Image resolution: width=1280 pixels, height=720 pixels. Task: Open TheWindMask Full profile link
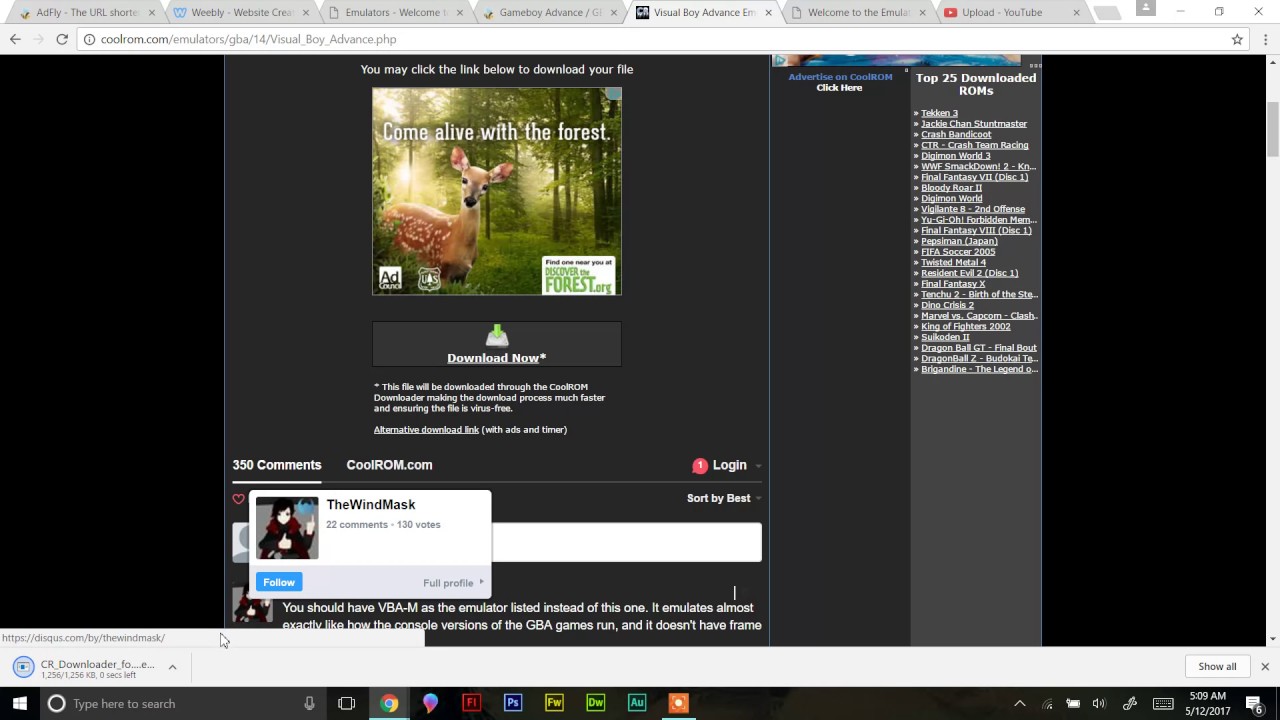click(453, 583)
